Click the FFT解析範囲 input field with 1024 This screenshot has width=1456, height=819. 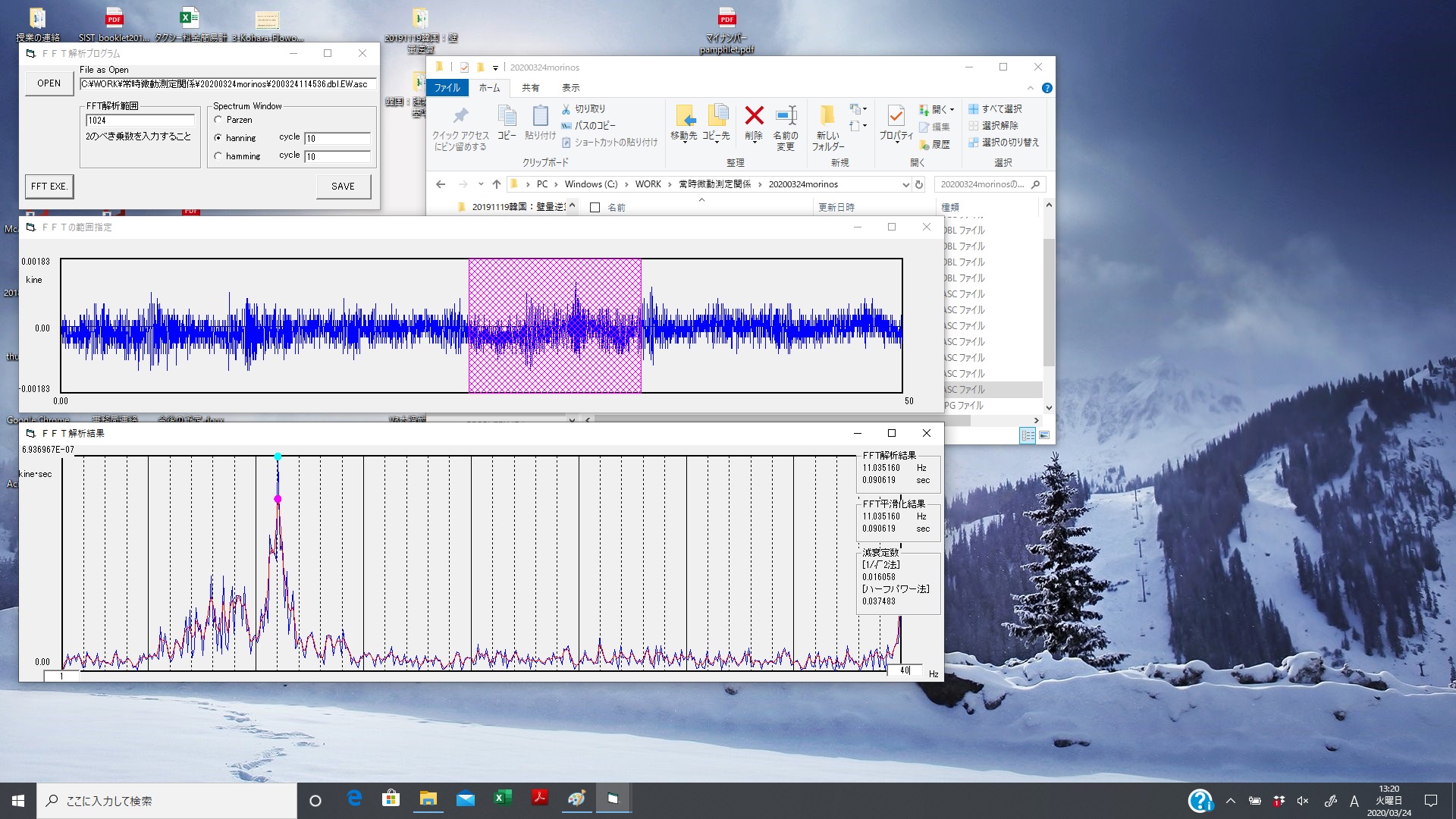tap(140, 121)
